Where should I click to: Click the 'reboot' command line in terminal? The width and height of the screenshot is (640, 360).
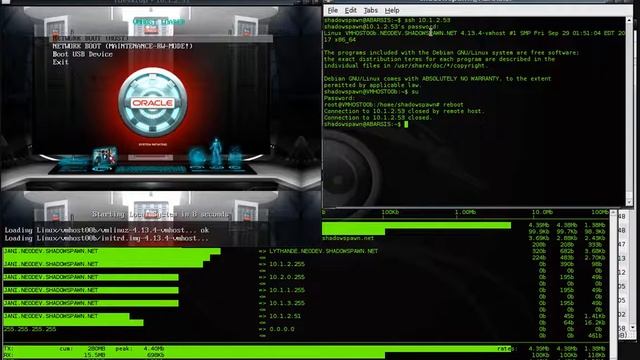[394, 104]
